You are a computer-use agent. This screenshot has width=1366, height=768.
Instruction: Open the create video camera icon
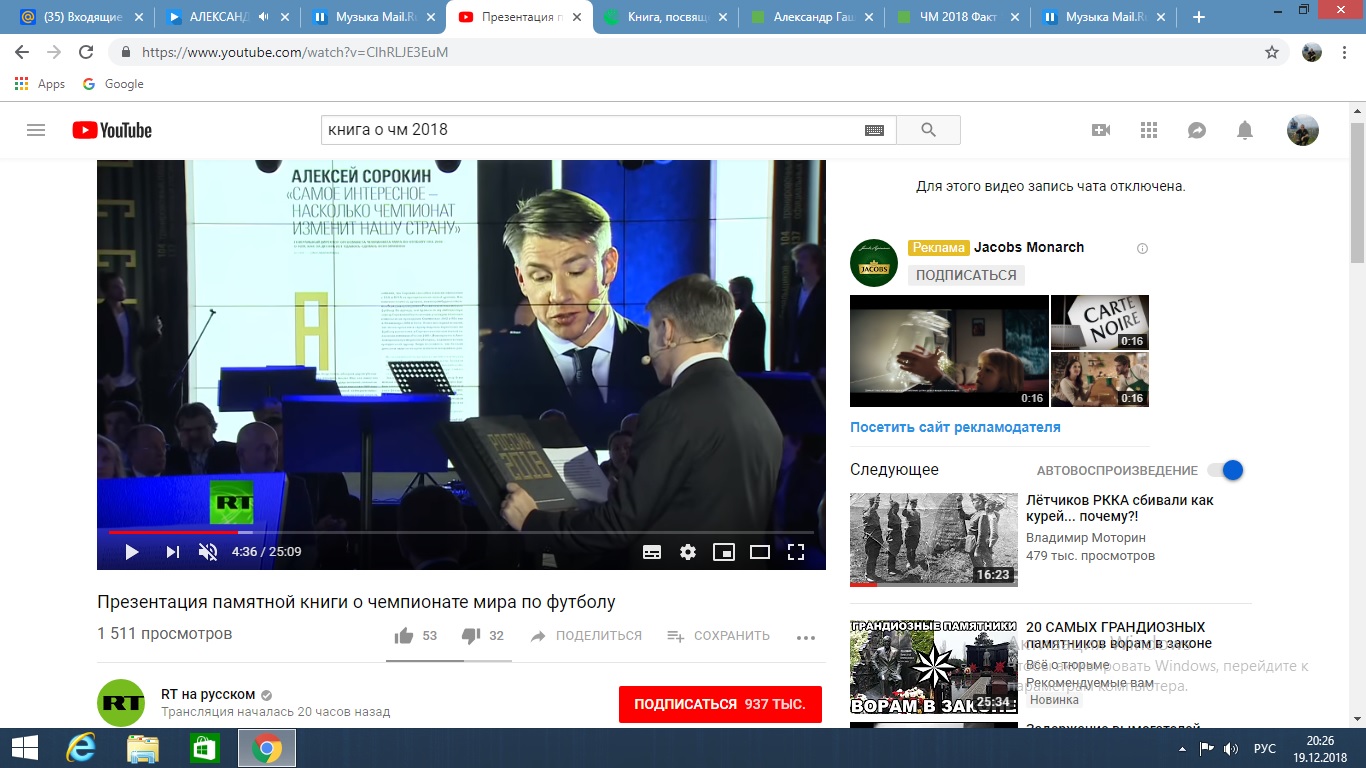(x=1101, y=130)
